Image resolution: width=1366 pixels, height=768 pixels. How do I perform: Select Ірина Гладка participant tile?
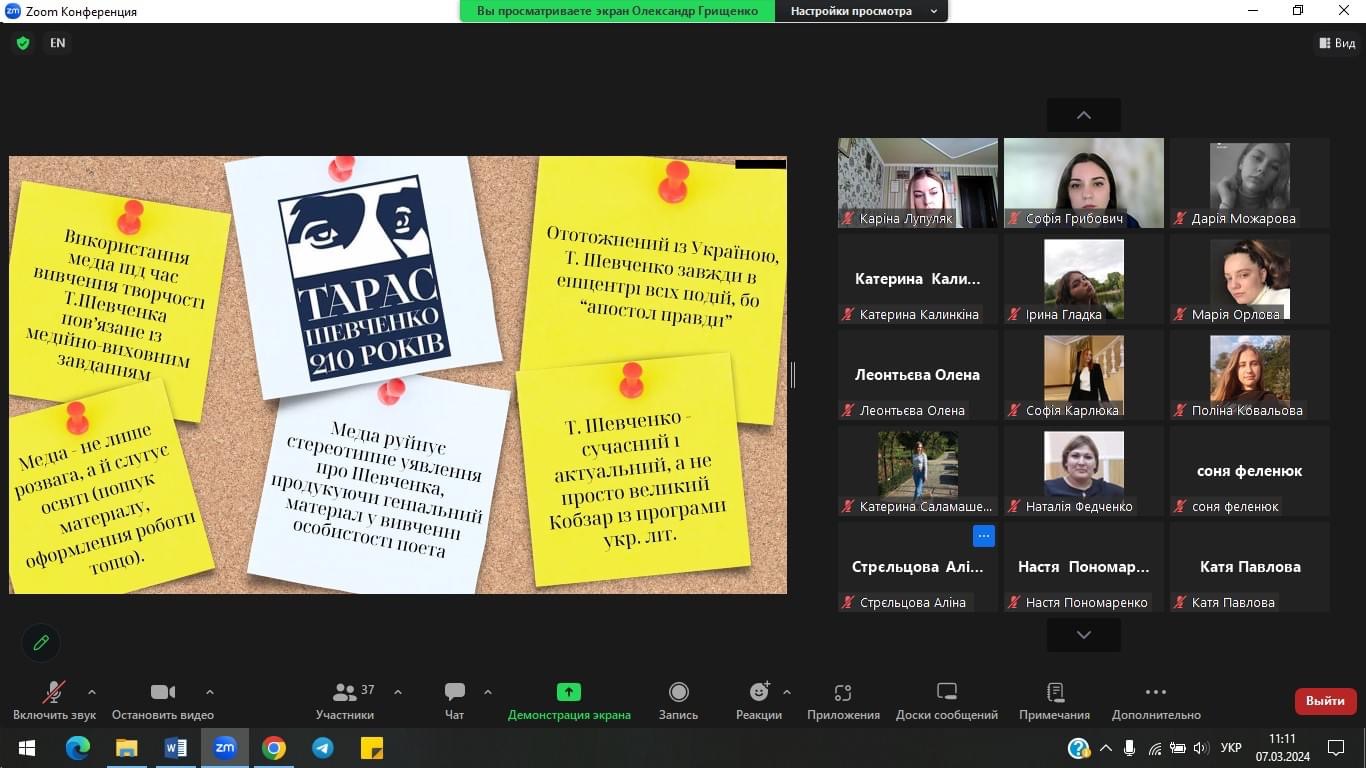click(1084, 279)
